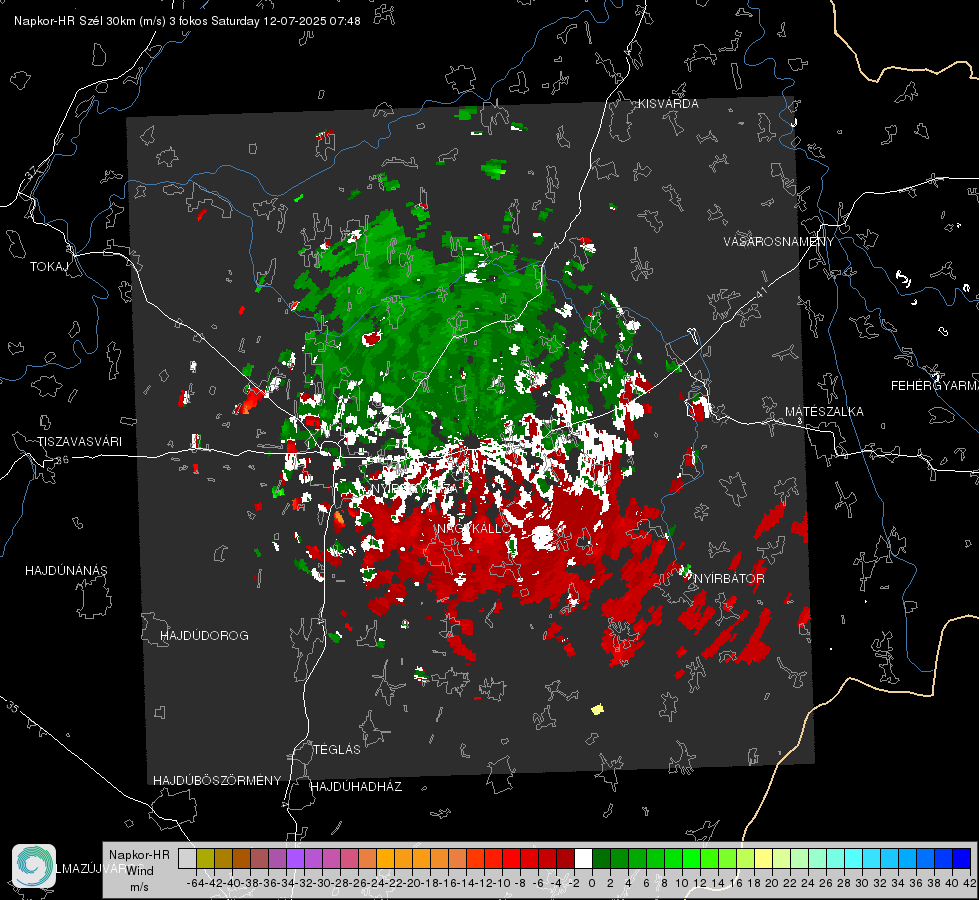Screen dimensions: 979x900
Task: Click the FEHÉRGYARMAT label at the right edge
Action: tap(934, 386)
